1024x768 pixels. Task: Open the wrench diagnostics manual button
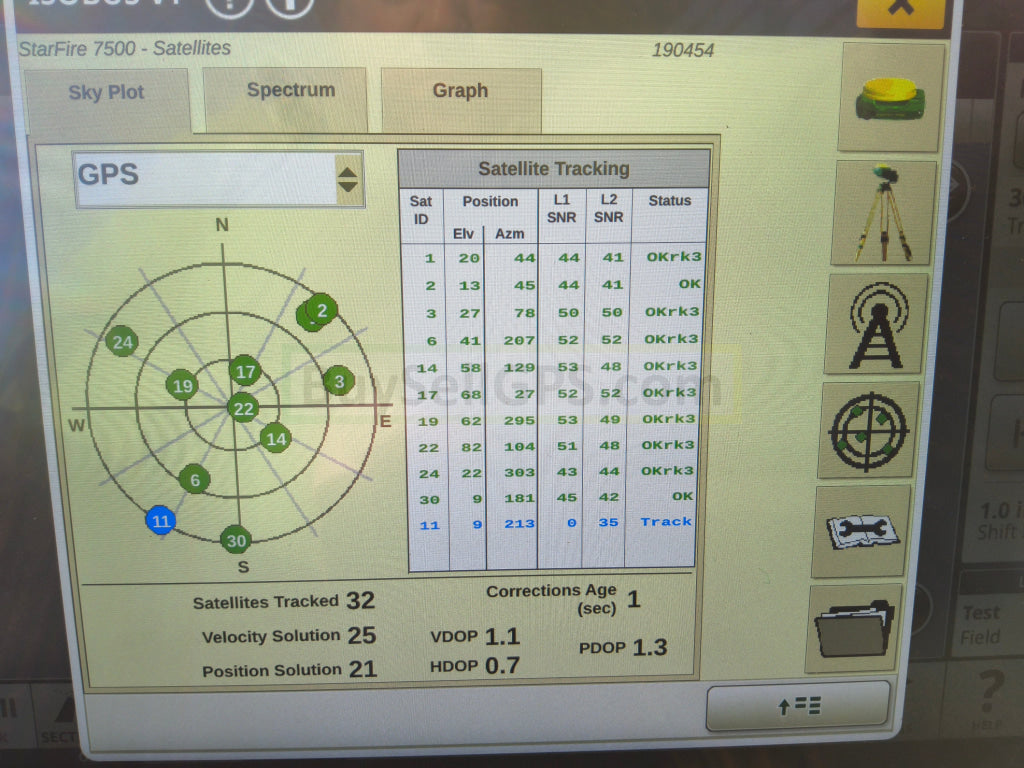click(x=862, y=532)
